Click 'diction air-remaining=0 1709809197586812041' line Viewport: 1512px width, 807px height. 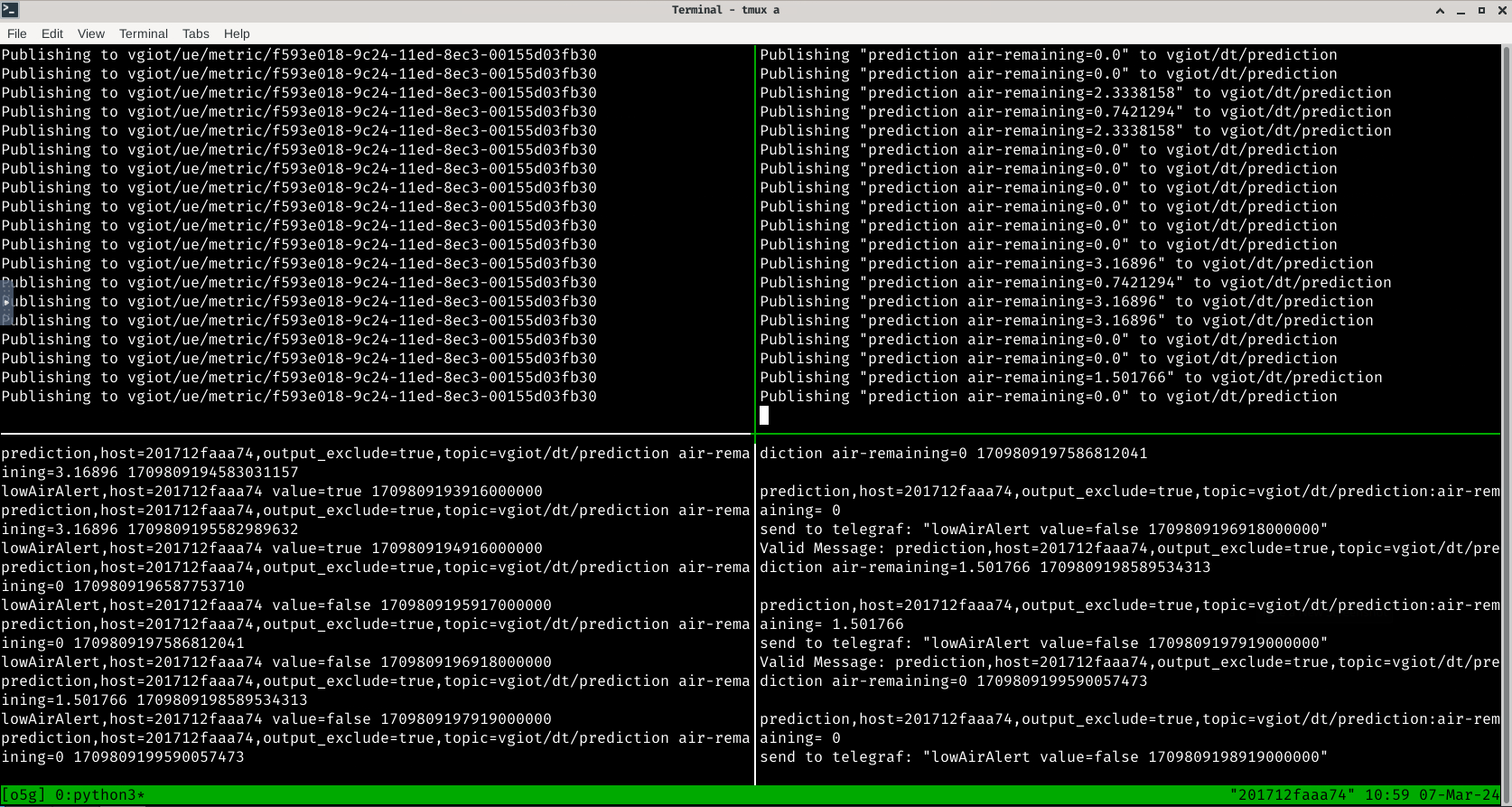coord(954,454)
